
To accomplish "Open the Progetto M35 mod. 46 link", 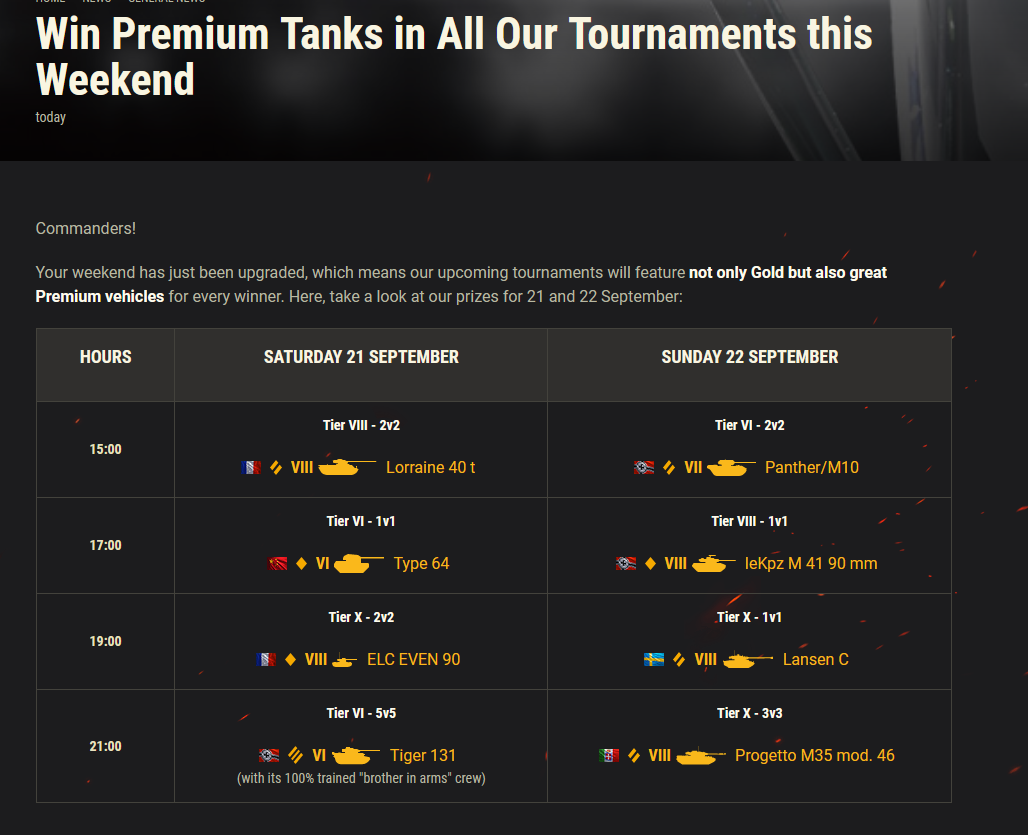I will (814, 755).
